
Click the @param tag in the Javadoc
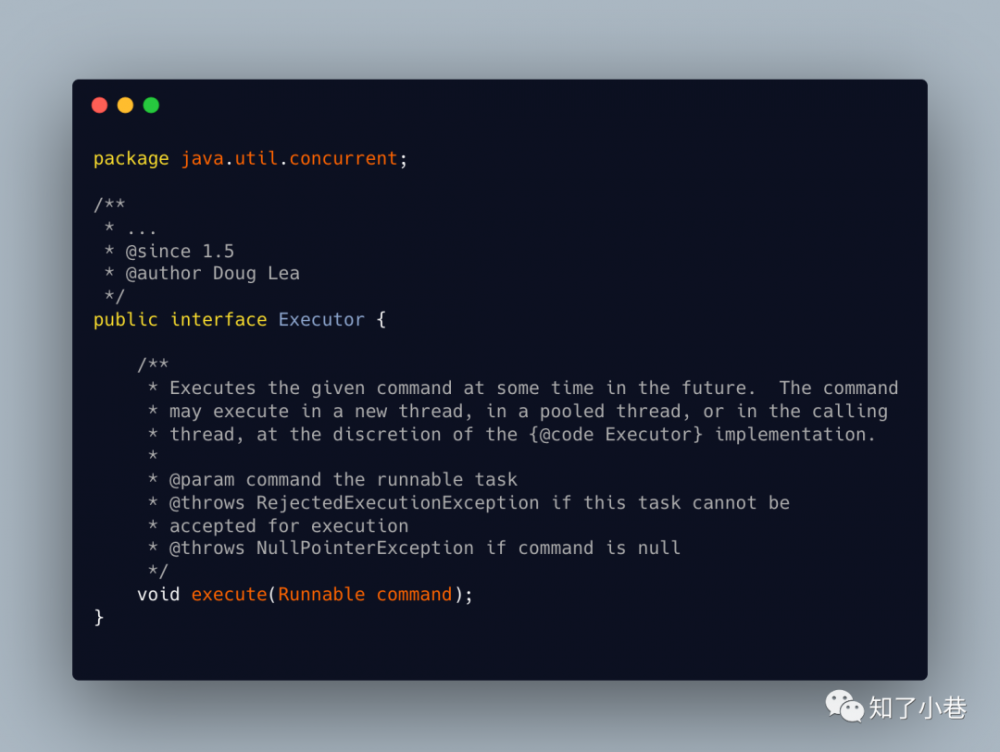point(201,480)
